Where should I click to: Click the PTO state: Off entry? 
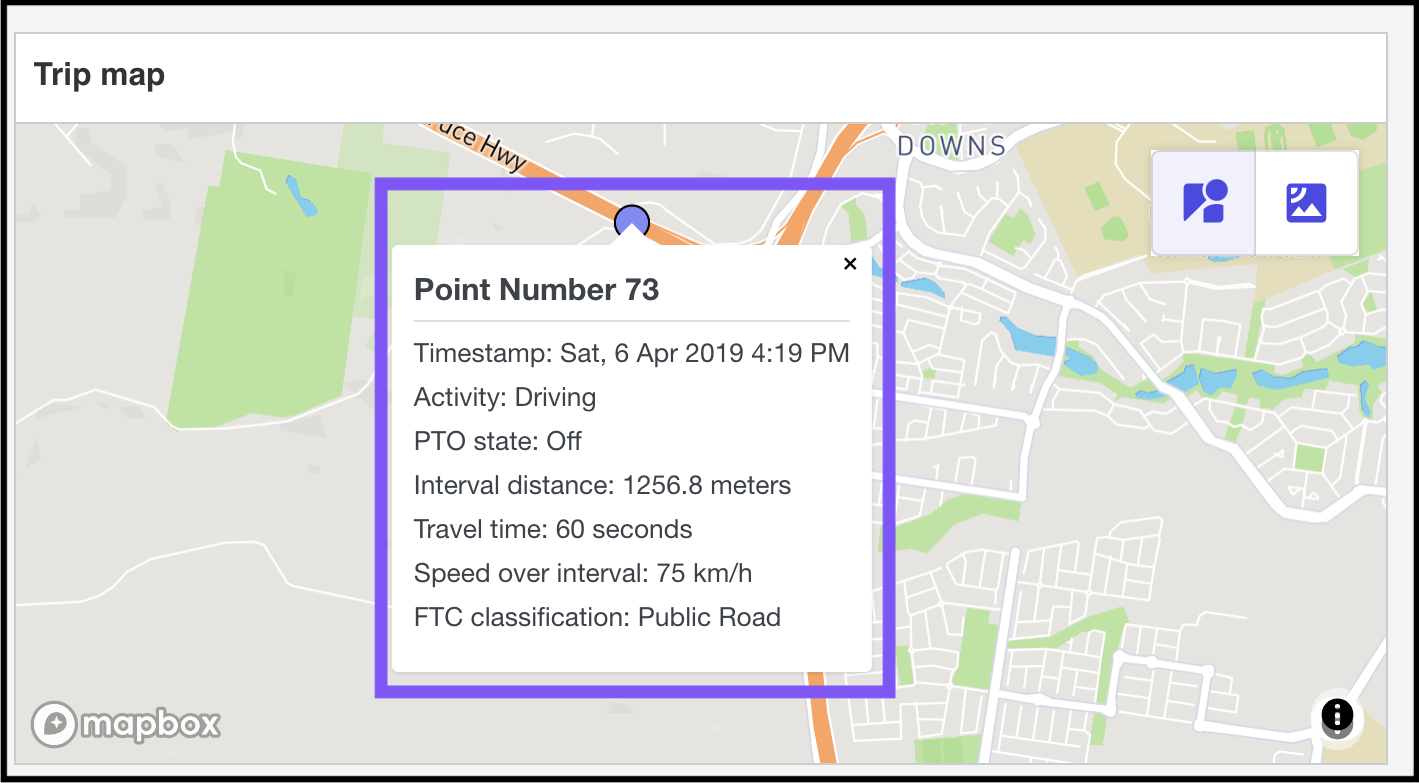coord(498,441)
